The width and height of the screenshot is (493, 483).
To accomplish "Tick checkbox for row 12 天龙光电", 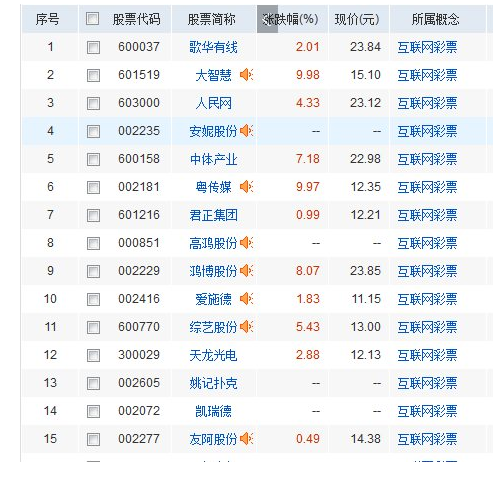I will (x=93, y=355).
